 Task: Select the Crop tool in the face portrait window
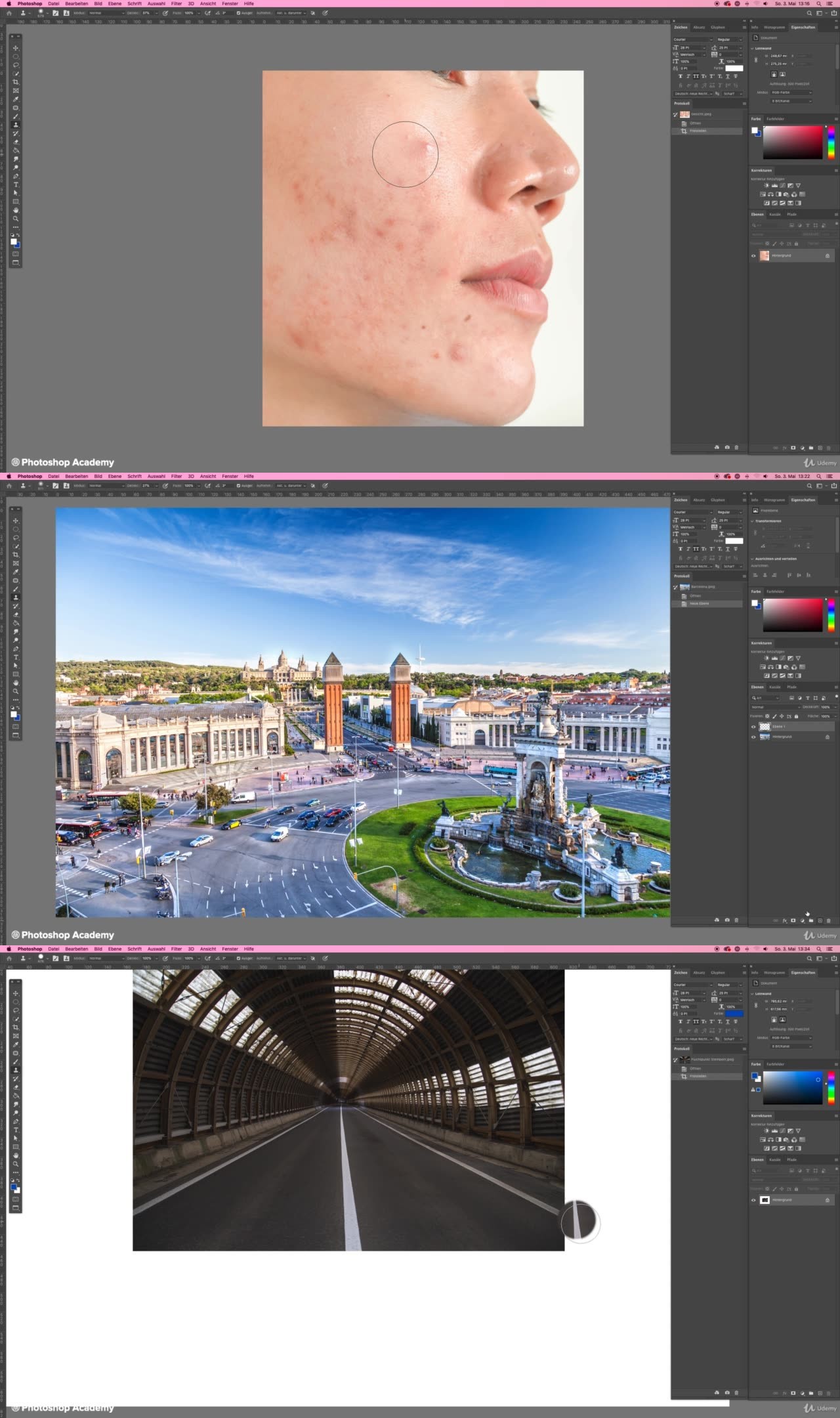(x=16, y=82)
